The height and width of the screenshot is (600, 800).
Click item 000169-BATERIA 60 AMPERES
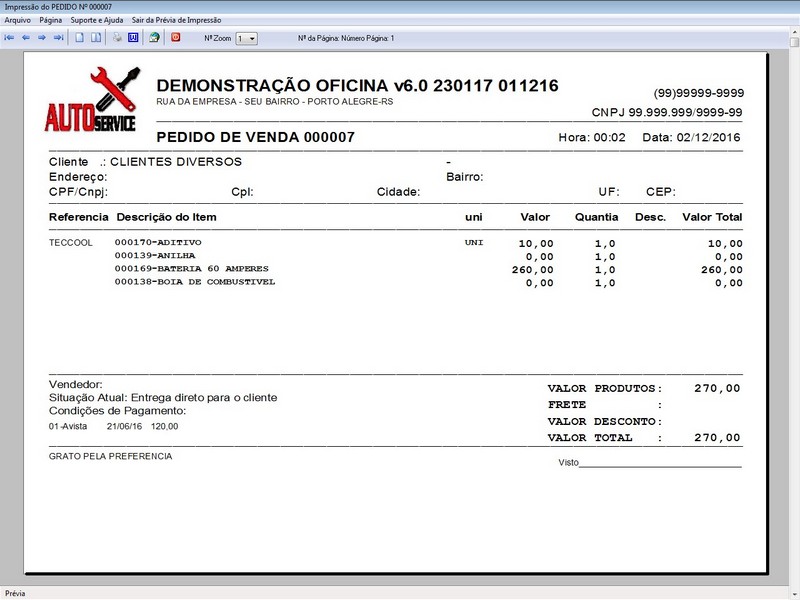[x=191, y=269]
